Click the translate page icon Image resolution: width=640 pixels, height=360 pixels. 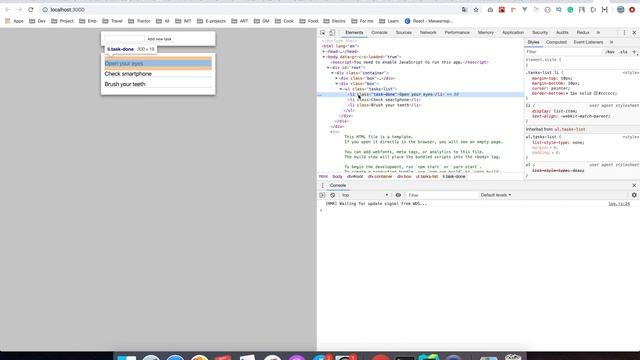tap(464, 10)
